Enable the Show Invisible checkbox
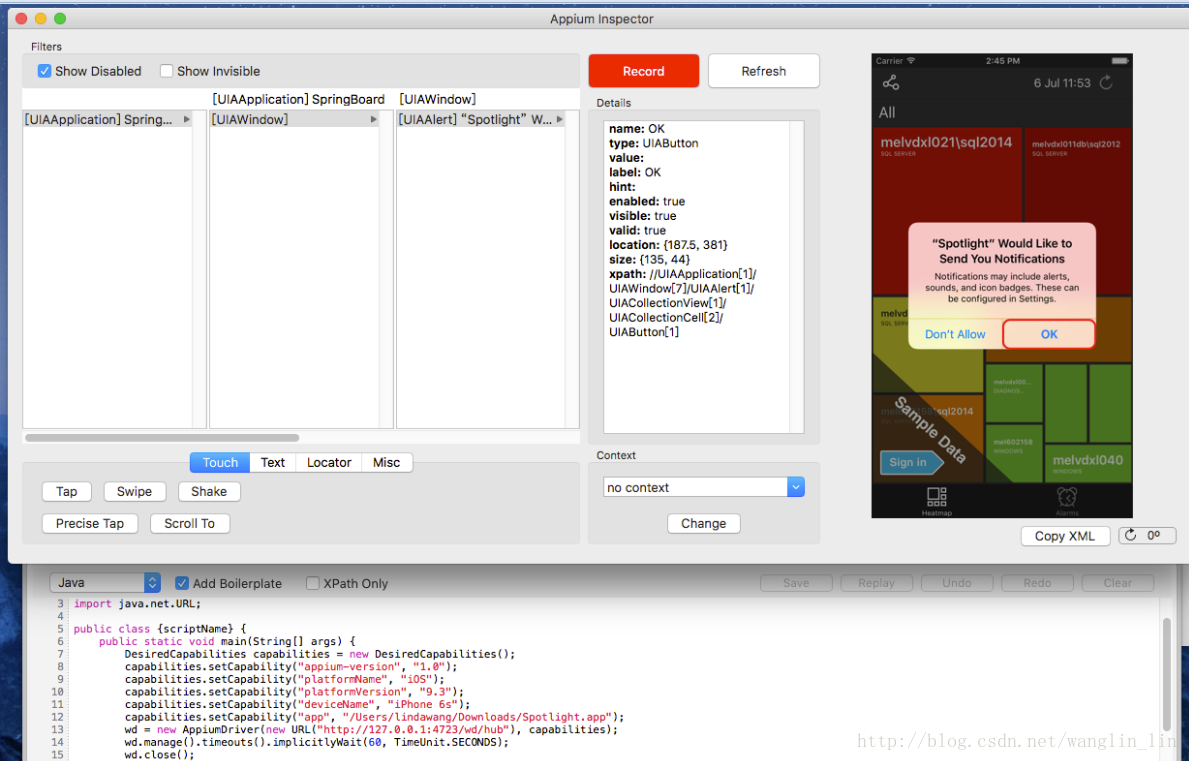 [x=167, y=71]
